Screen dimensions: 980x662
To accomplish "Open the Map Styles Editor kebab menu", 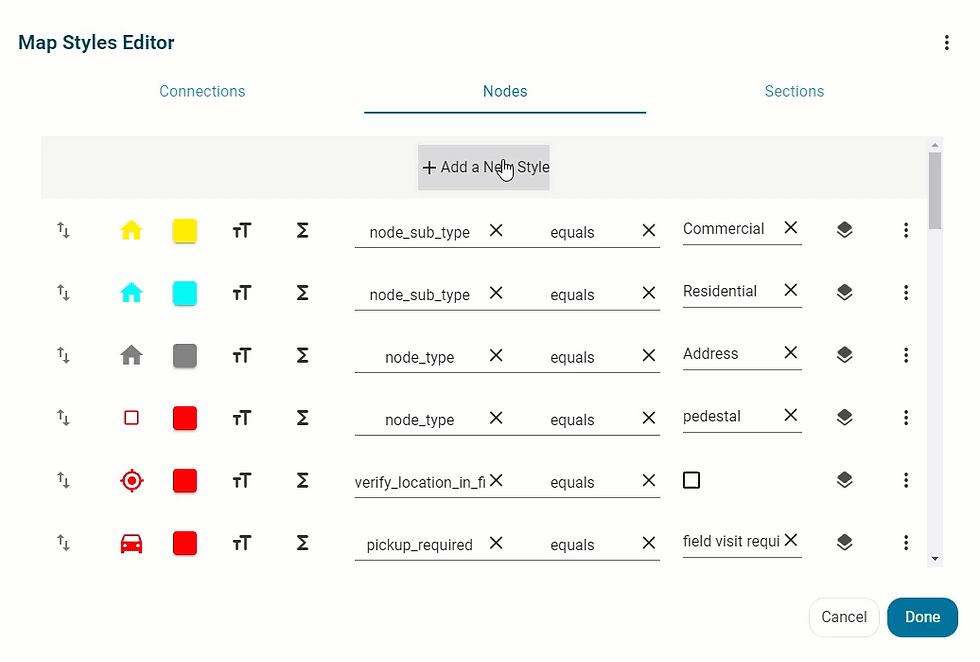I will coord(947,43).
